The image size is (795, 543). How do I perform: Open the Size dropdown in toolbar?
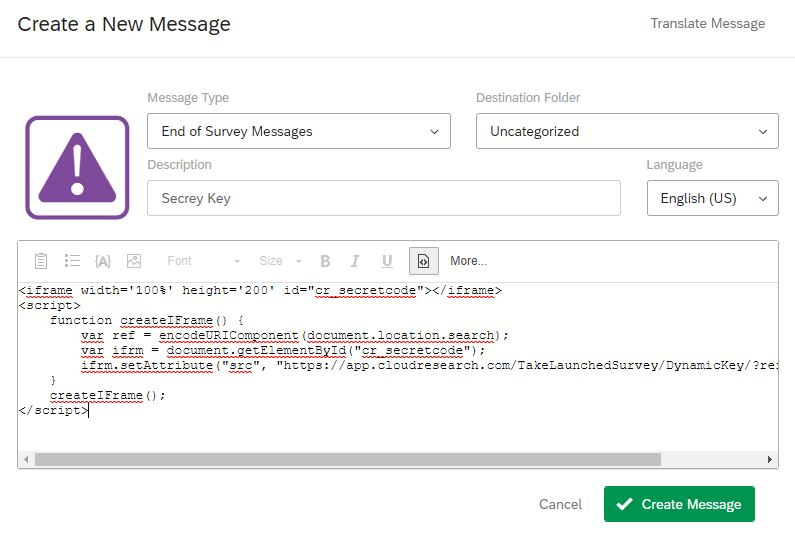pos(280,261)
